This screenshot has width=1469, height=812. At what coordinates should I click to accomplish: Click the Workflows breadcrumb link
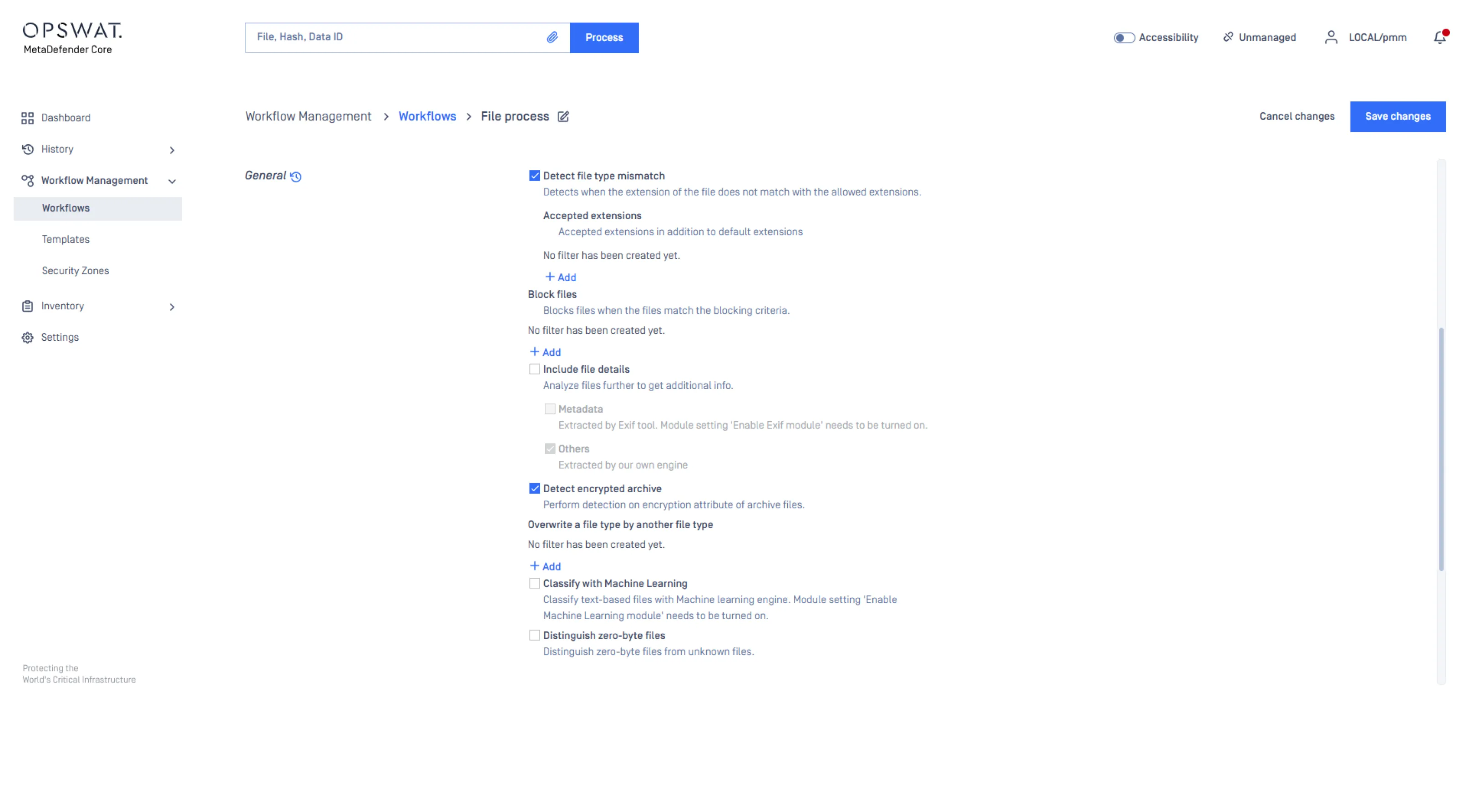pos(427,116)
